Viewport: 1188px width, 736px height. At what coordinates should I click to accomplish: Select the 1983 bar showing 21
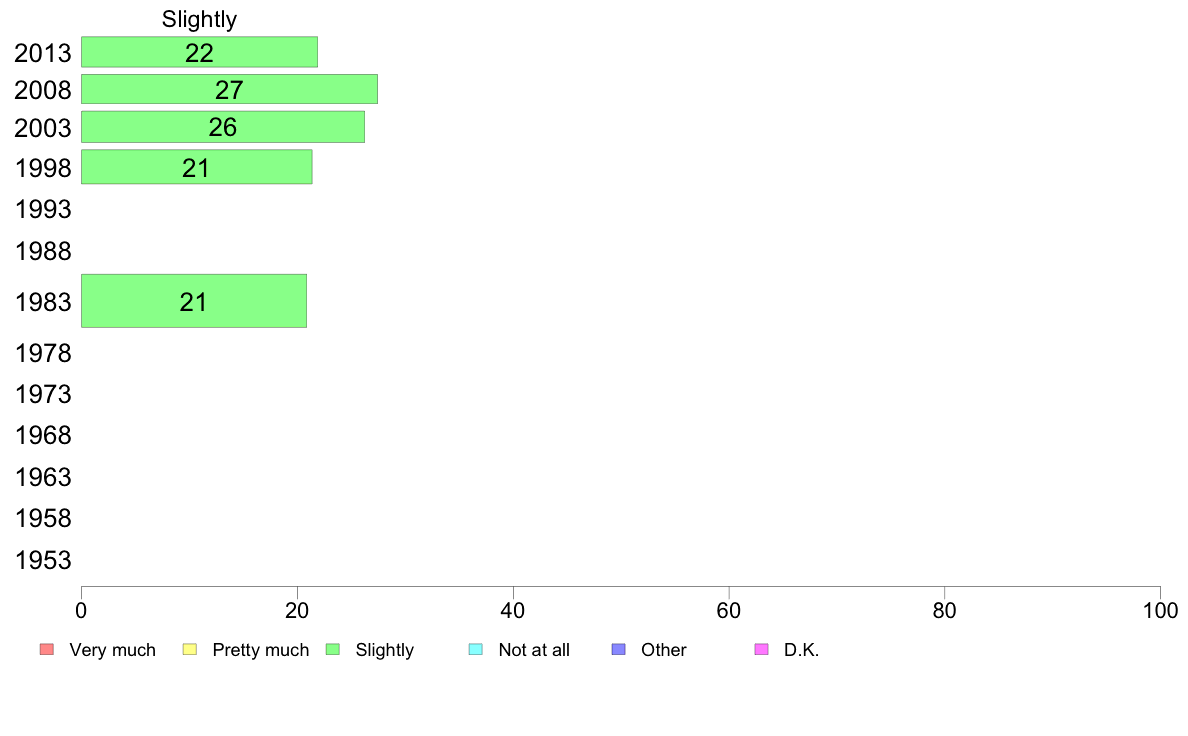coord(194,301)
